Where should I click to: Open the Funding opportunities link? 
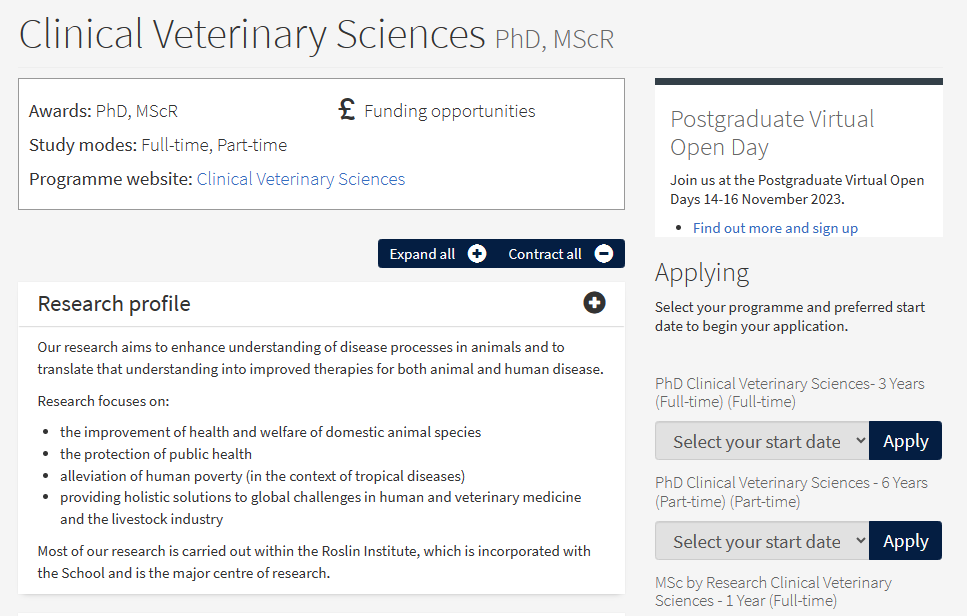[449, 111]
